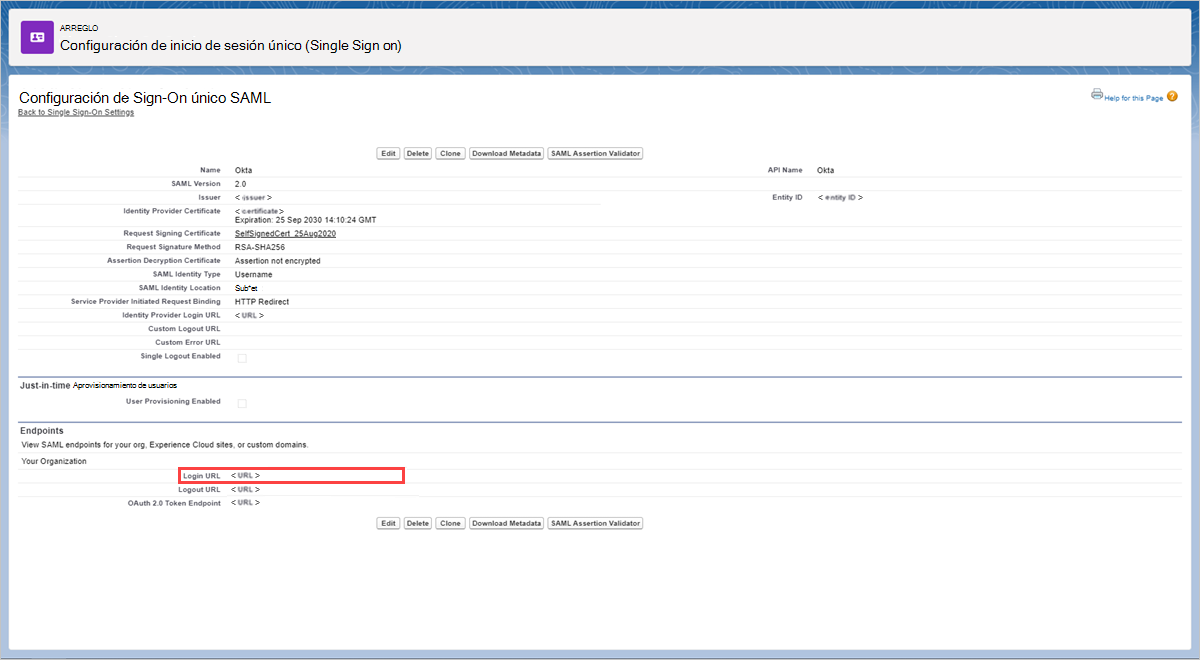Screen dimensions: 1200x660
Task: Select the OAuth 2.0 Token Endpoint value
Action: tap(245, 503)
